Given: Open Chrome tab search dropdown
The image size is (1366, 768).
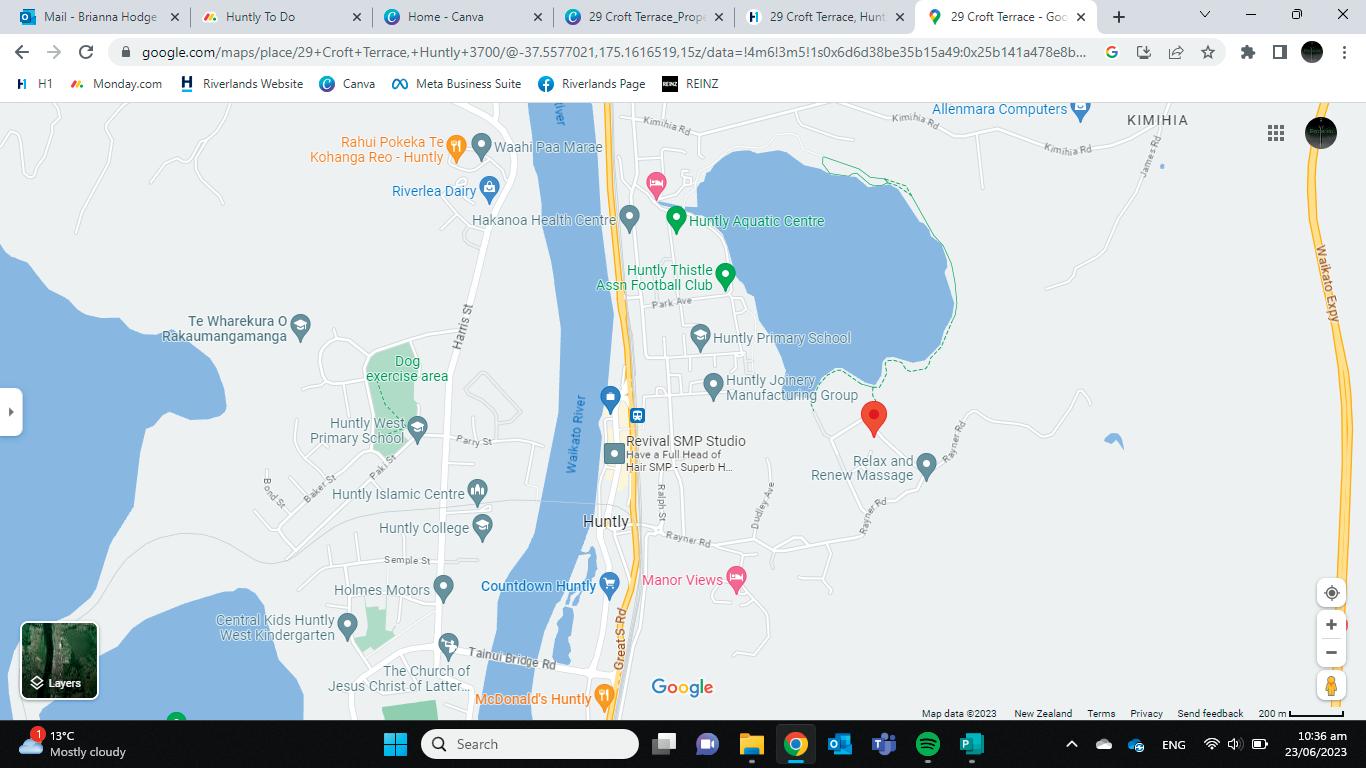Looking at the screenshot, I should pyautogui.click(x=1205, y=15).
